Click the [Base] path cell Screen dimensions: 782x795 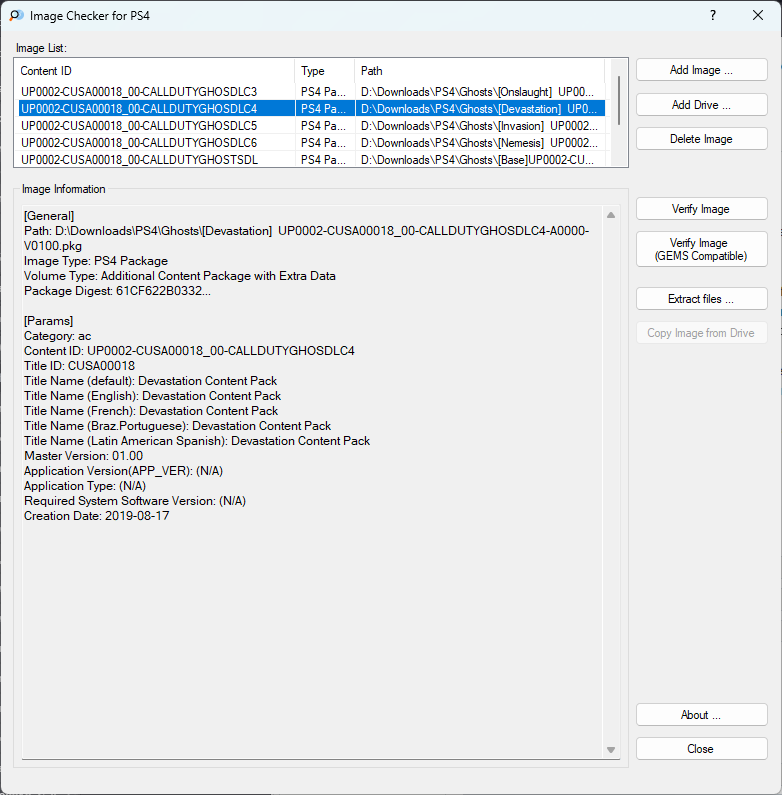coord(480,160)
